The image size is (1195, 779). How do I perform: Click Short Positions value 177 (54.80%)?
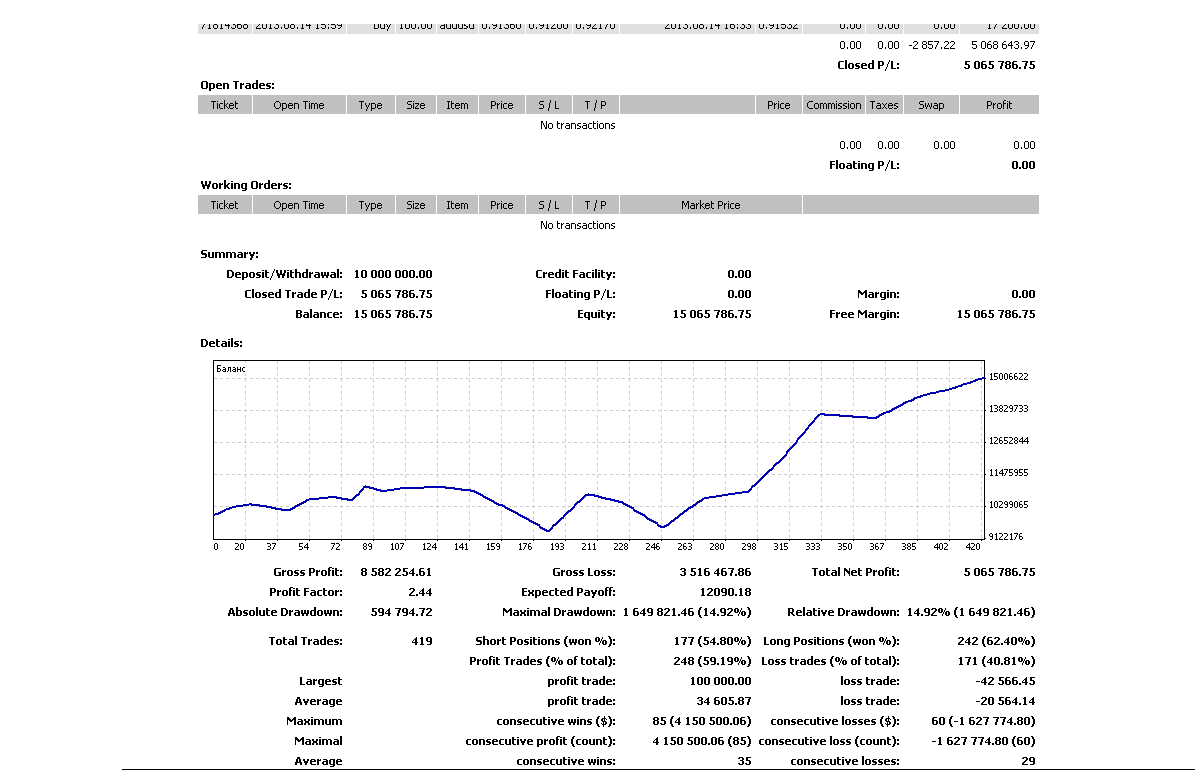point(713,641)
